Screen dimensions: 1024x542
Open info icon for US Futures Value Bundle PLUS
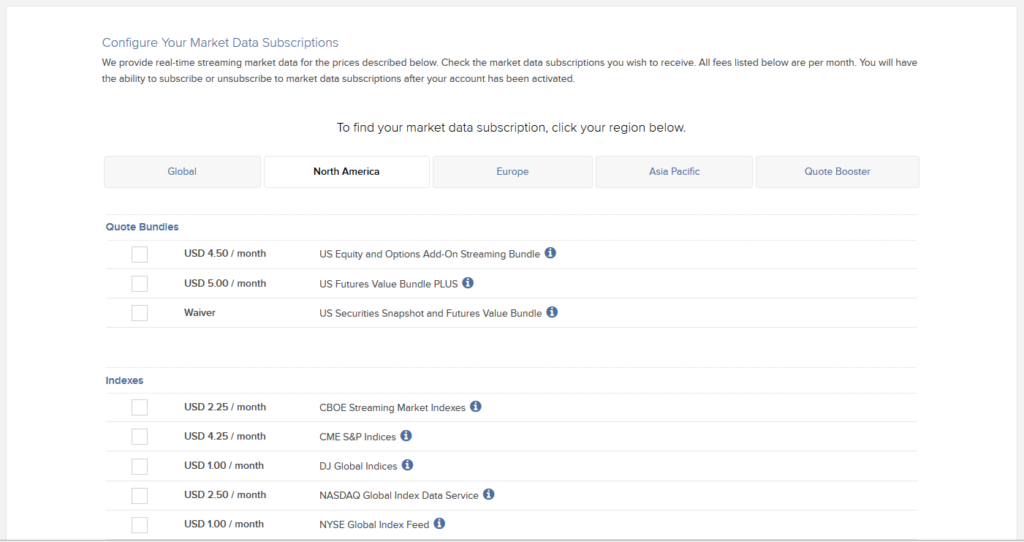468,283
